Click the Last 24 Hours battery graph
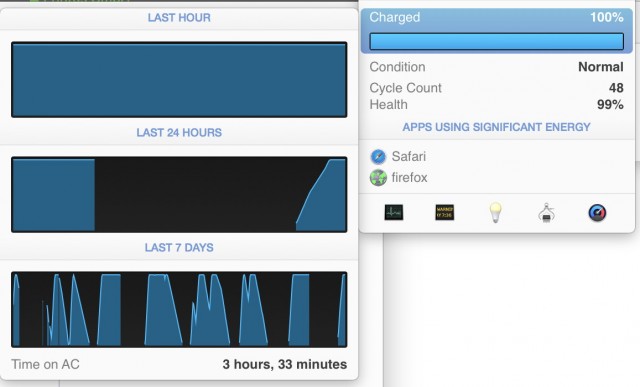The width and height of the screenshot is (640, 387). 179,195
